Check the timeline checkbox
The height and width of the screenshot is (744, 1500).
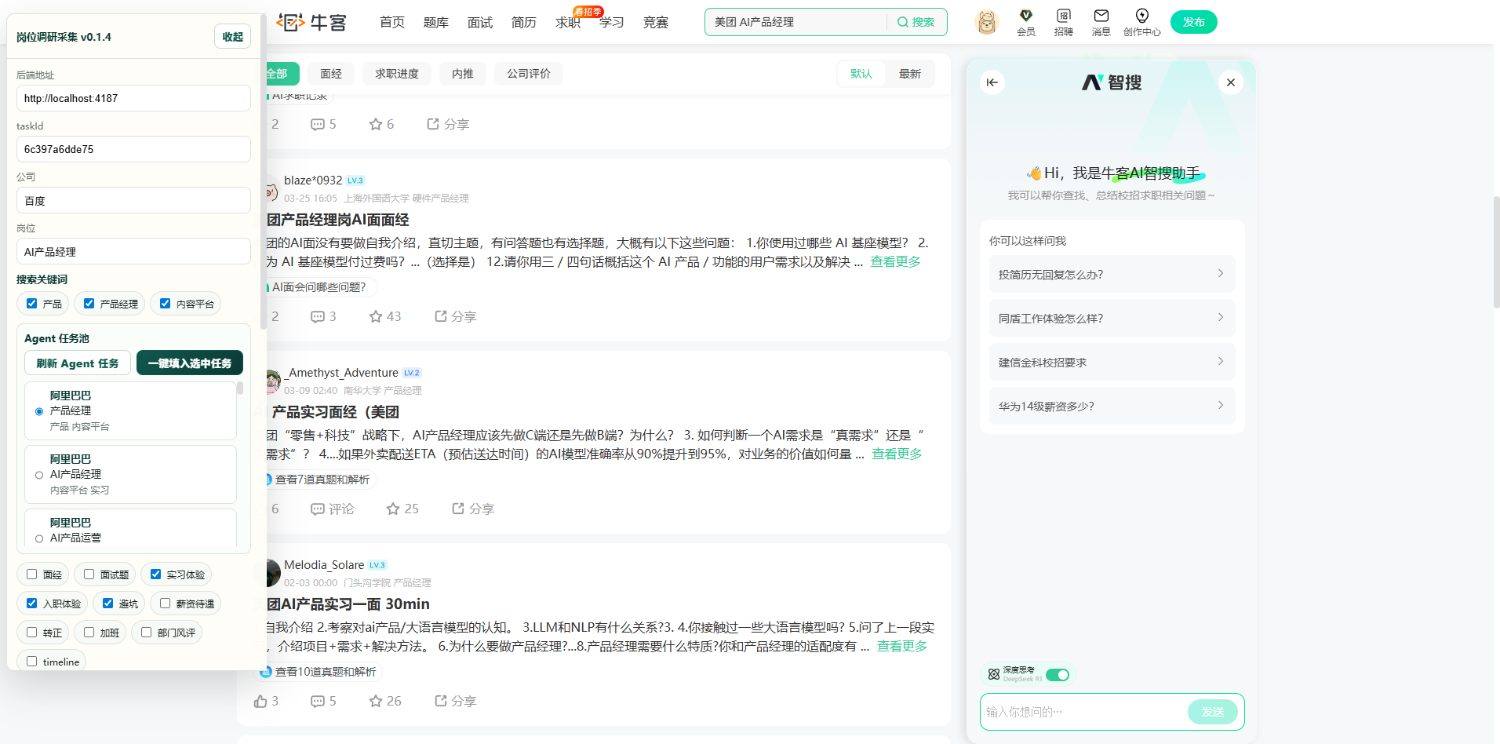(32, 661)
